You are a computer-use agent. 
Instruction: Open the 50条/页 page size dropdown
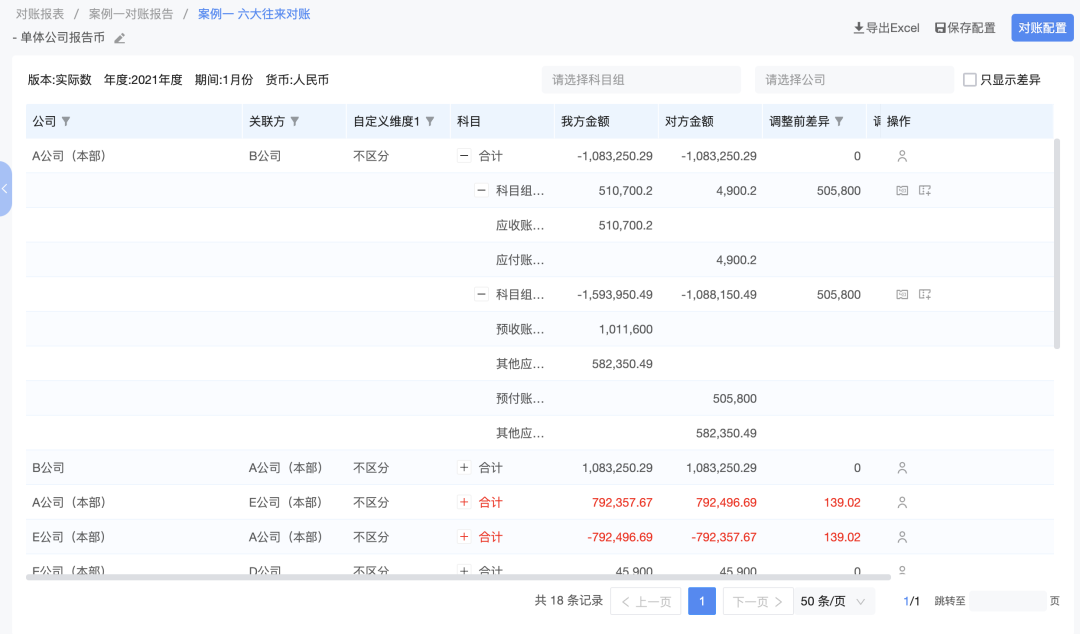pyautogui.click(x=833, y=600)
